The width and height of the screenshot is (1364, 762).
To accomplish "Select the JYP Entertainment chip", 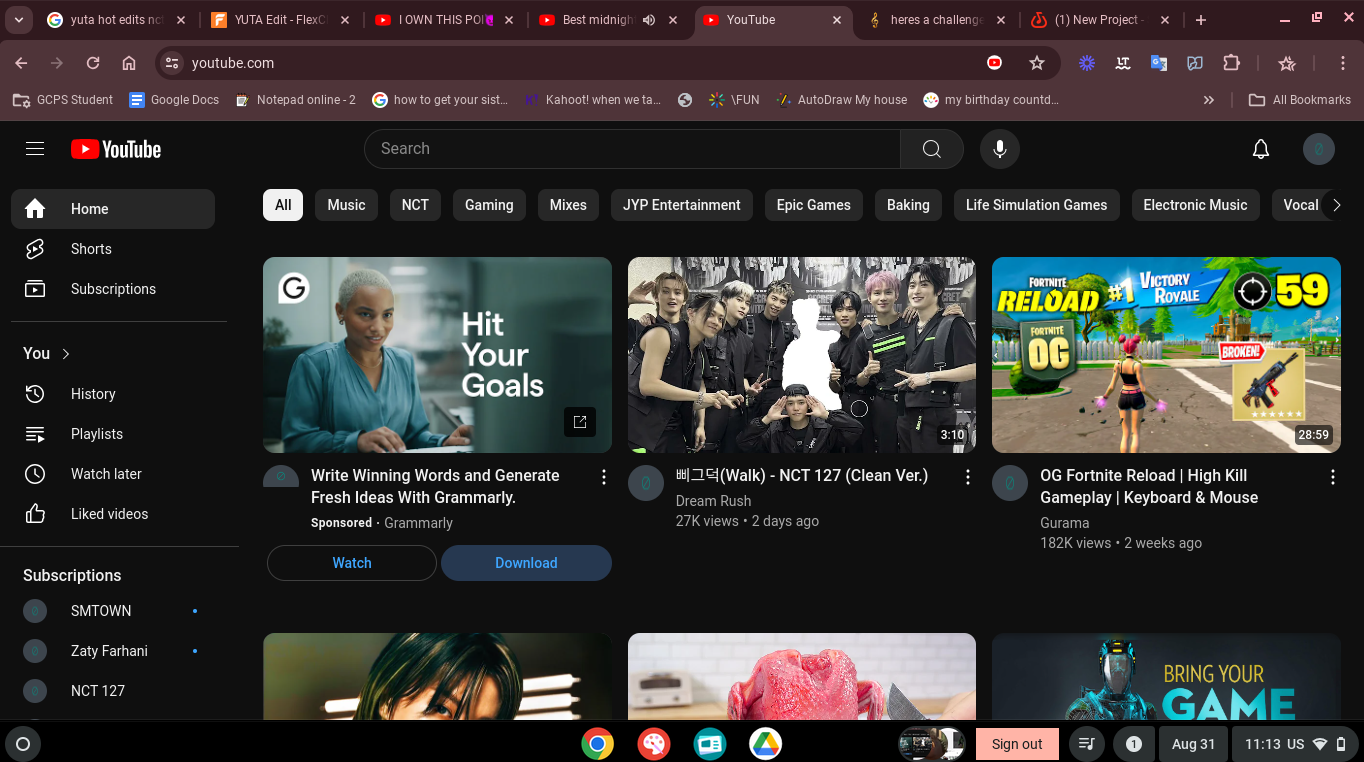I will click(682, 205).
